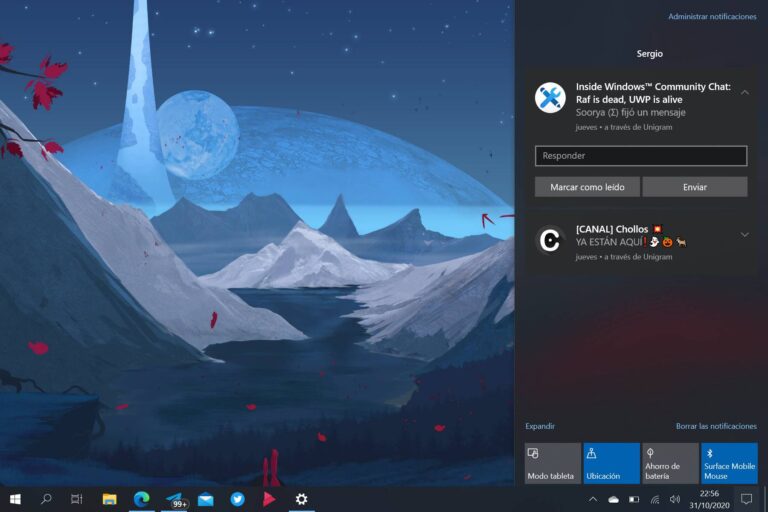Open volume speaker tray icon

(675, 499)
